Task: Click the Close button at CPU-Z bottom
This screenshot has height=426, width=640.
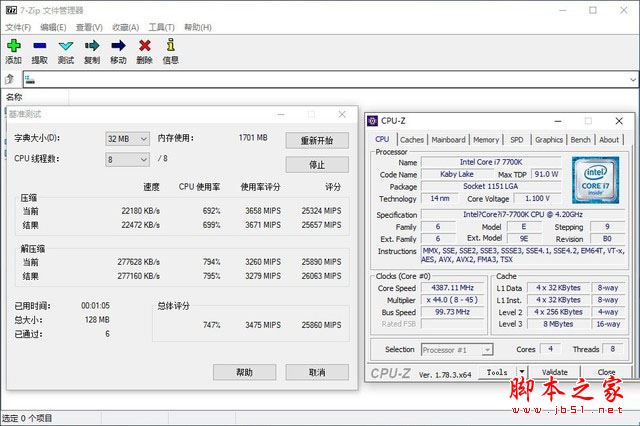Action: click(x=606, y=372)
